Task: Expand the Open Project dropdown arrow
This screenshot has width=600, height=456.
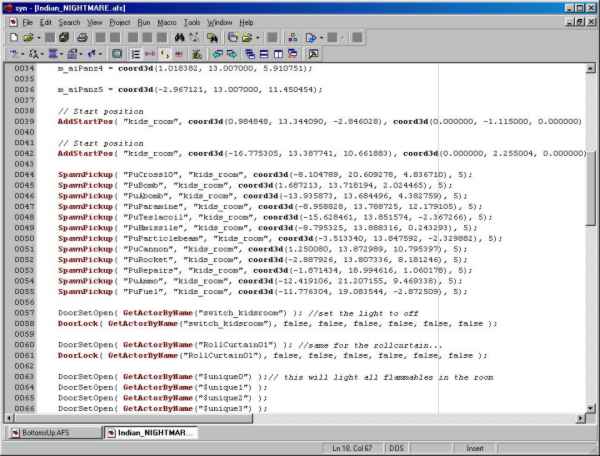Action: pyautogui.click(x=258, y=37)
